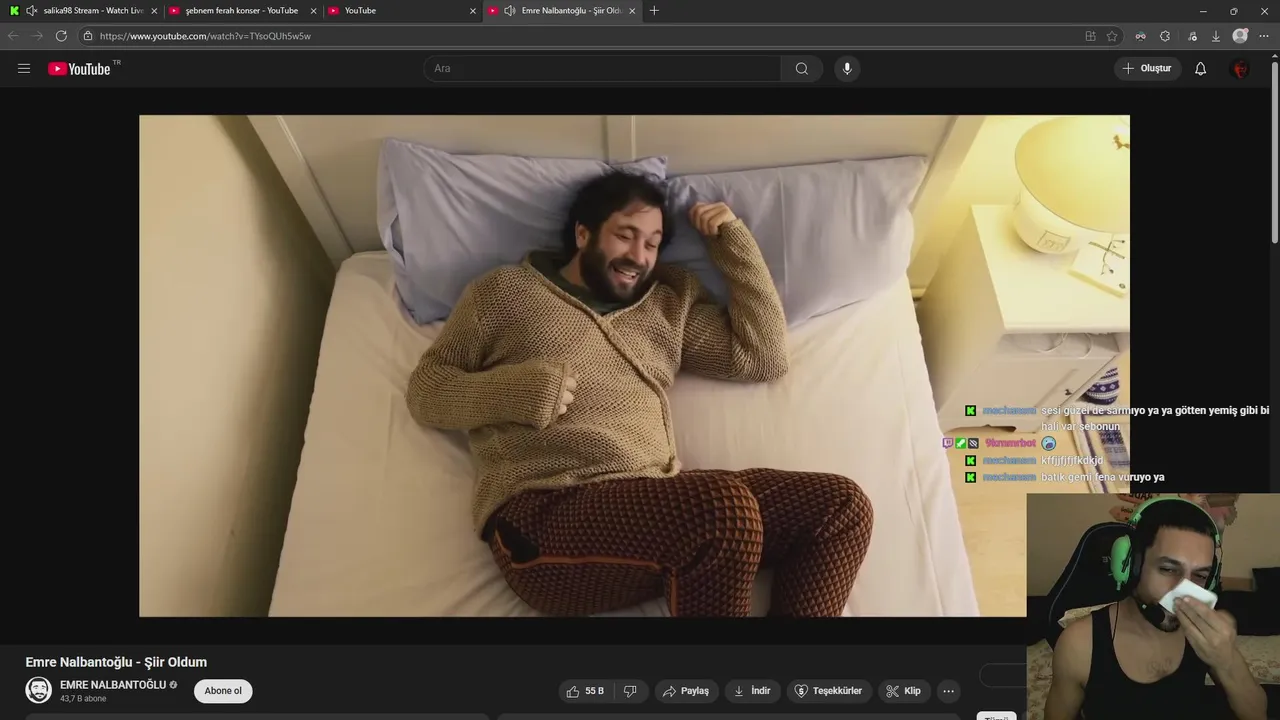
Task: Unmute audio icon on salika98 tab
Action: [x=32, y=11]
